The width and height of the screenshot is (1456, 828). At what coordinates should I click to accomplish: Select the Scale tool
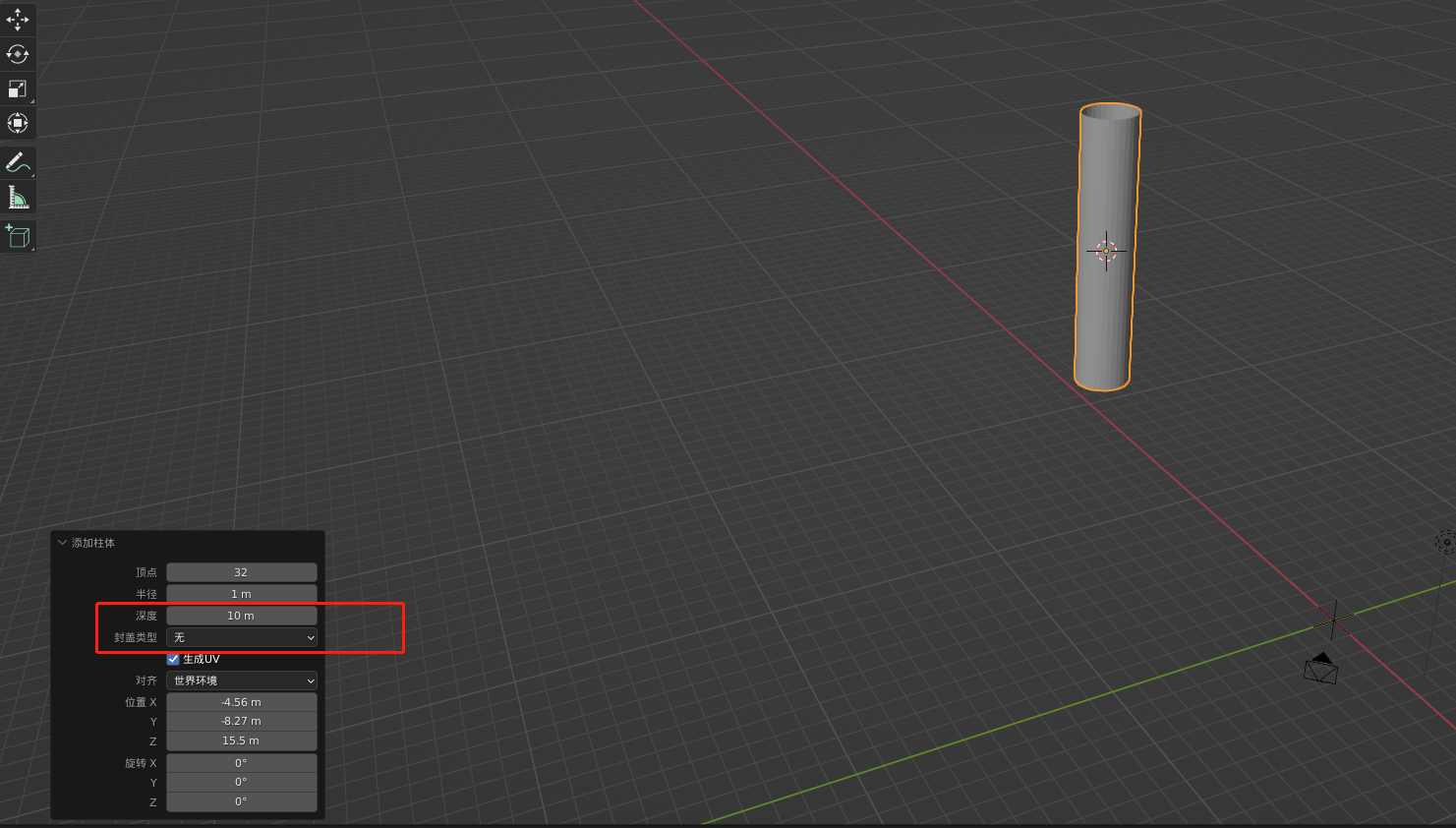[x=18, y=89]
